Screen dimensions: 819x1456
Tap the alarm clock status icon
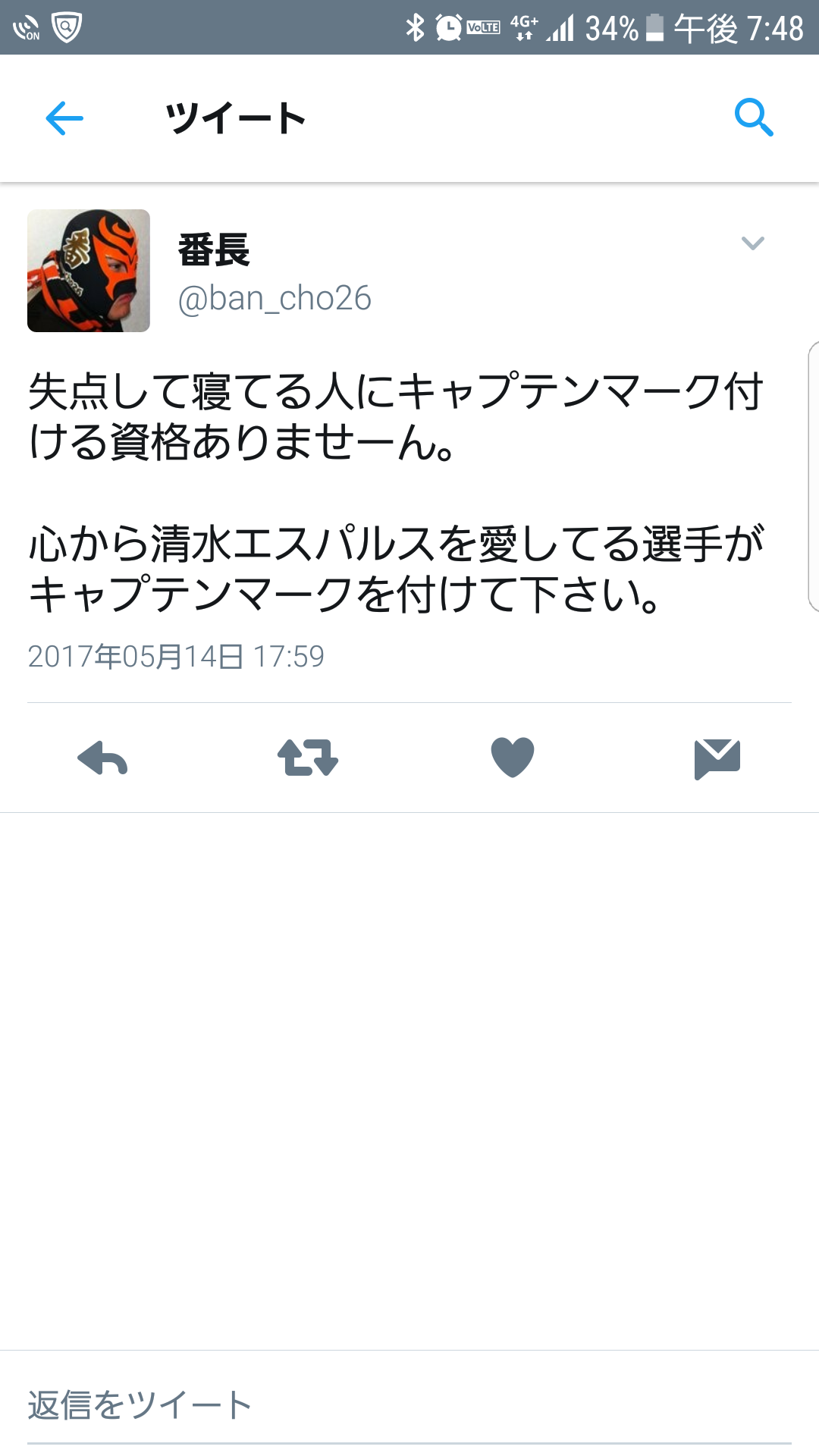tap(449, 28)
